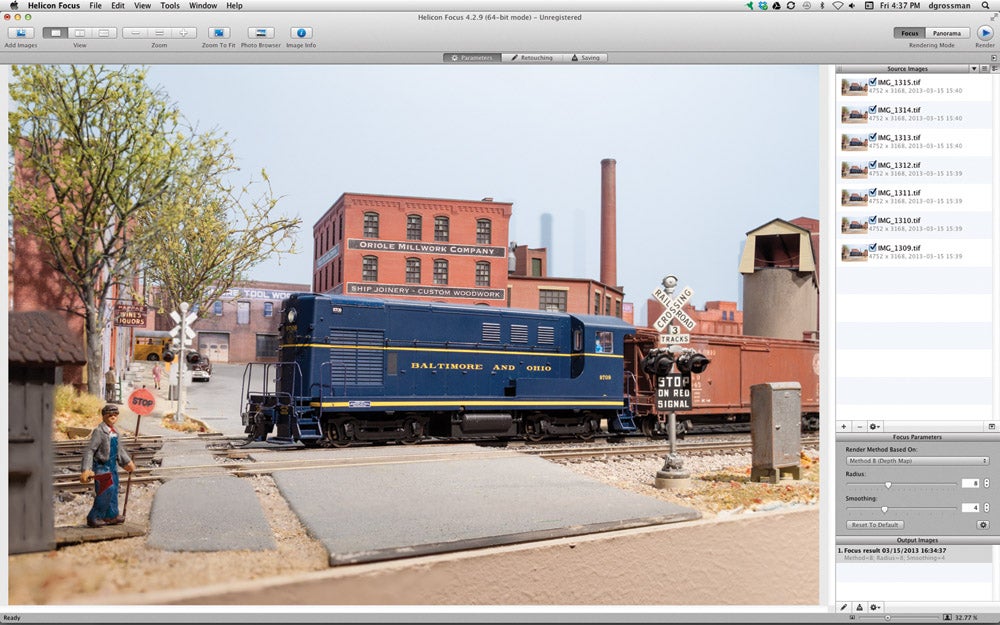This screenshot has width=1000, height=625.
Task: Select the stacked split View icon
Action: 104,33
